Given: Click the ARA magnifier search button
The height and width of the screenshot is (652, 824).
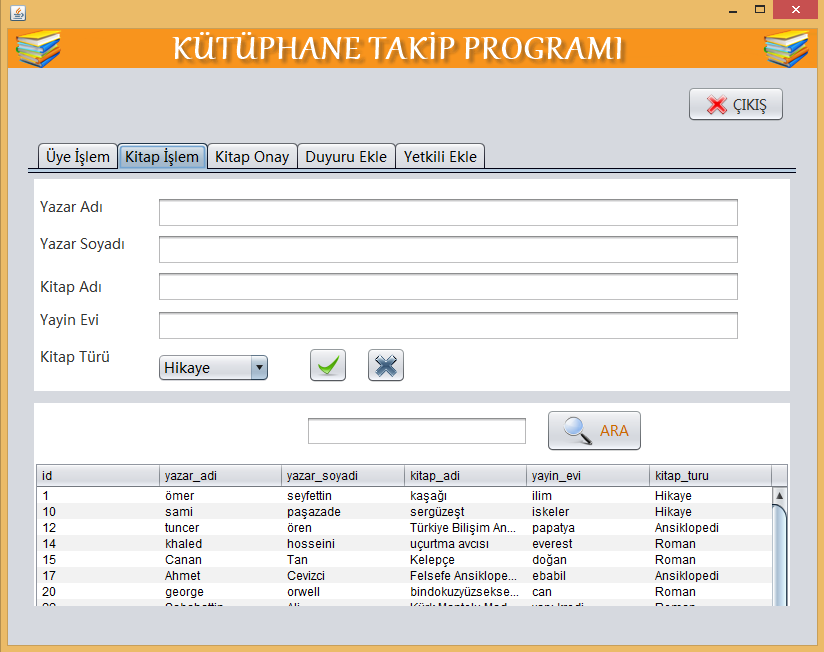Looking at the screenshot, I should [x=594, y=430].
